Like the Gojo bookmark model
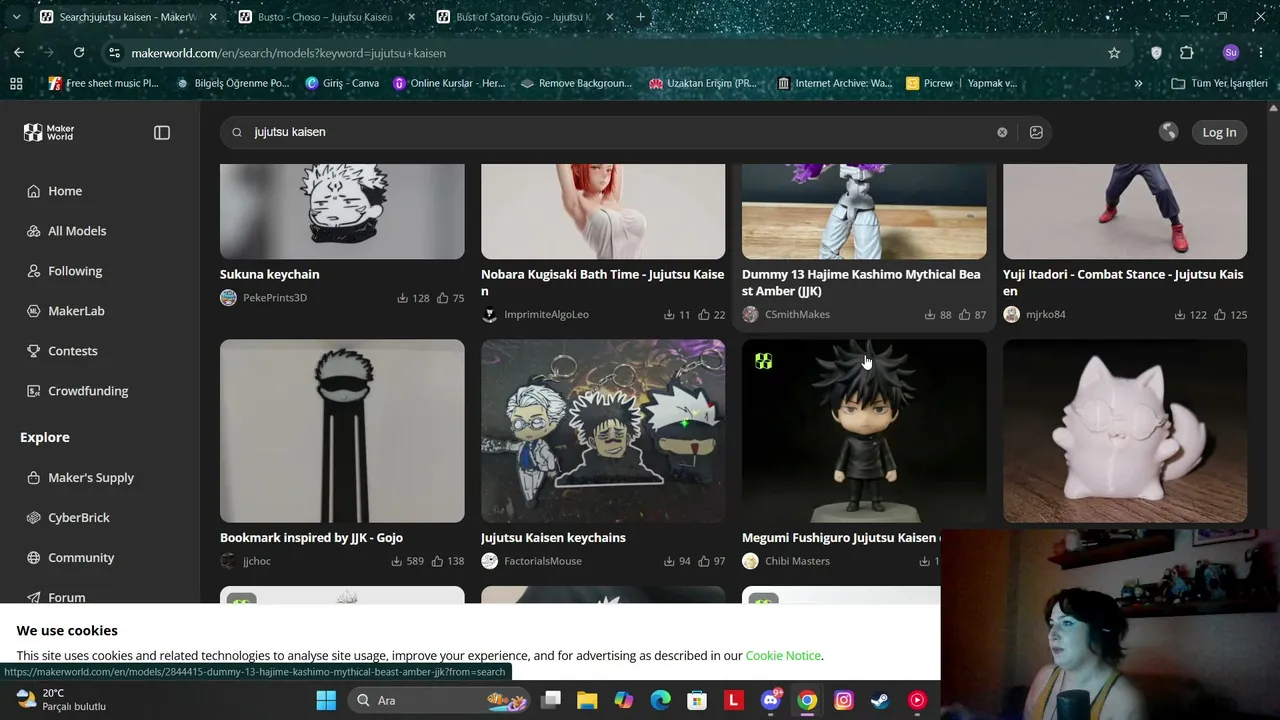Image resolution: width=1280 pixels, height=720 pixels. [437, 561]
